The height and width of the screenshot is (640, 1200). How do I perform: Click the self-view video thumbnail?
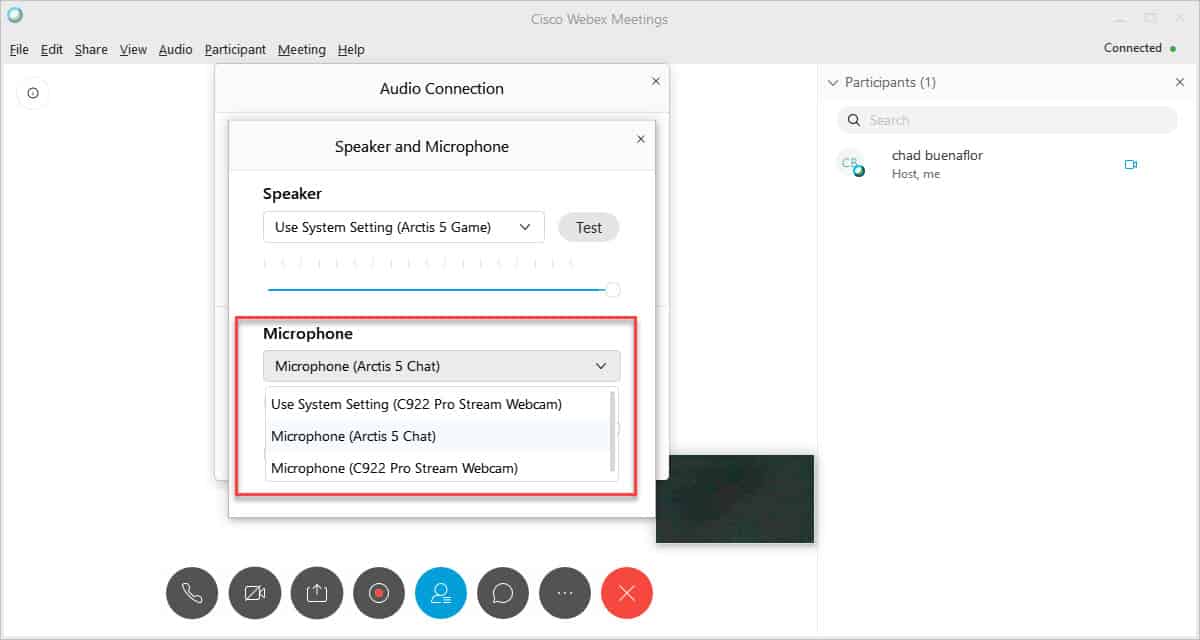(x=735, y=499)
